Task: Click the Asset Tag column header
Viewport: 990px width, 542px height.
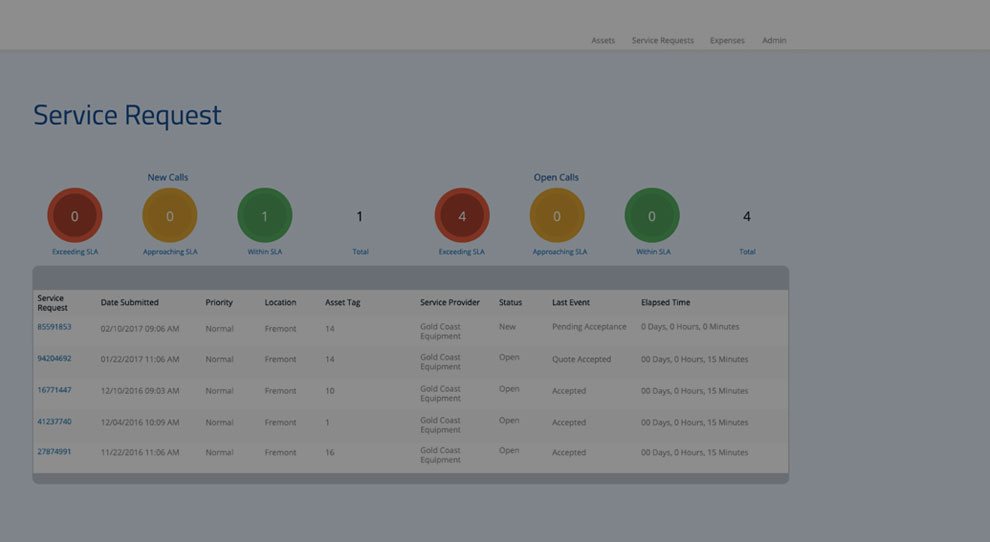Action: (343, 303)
